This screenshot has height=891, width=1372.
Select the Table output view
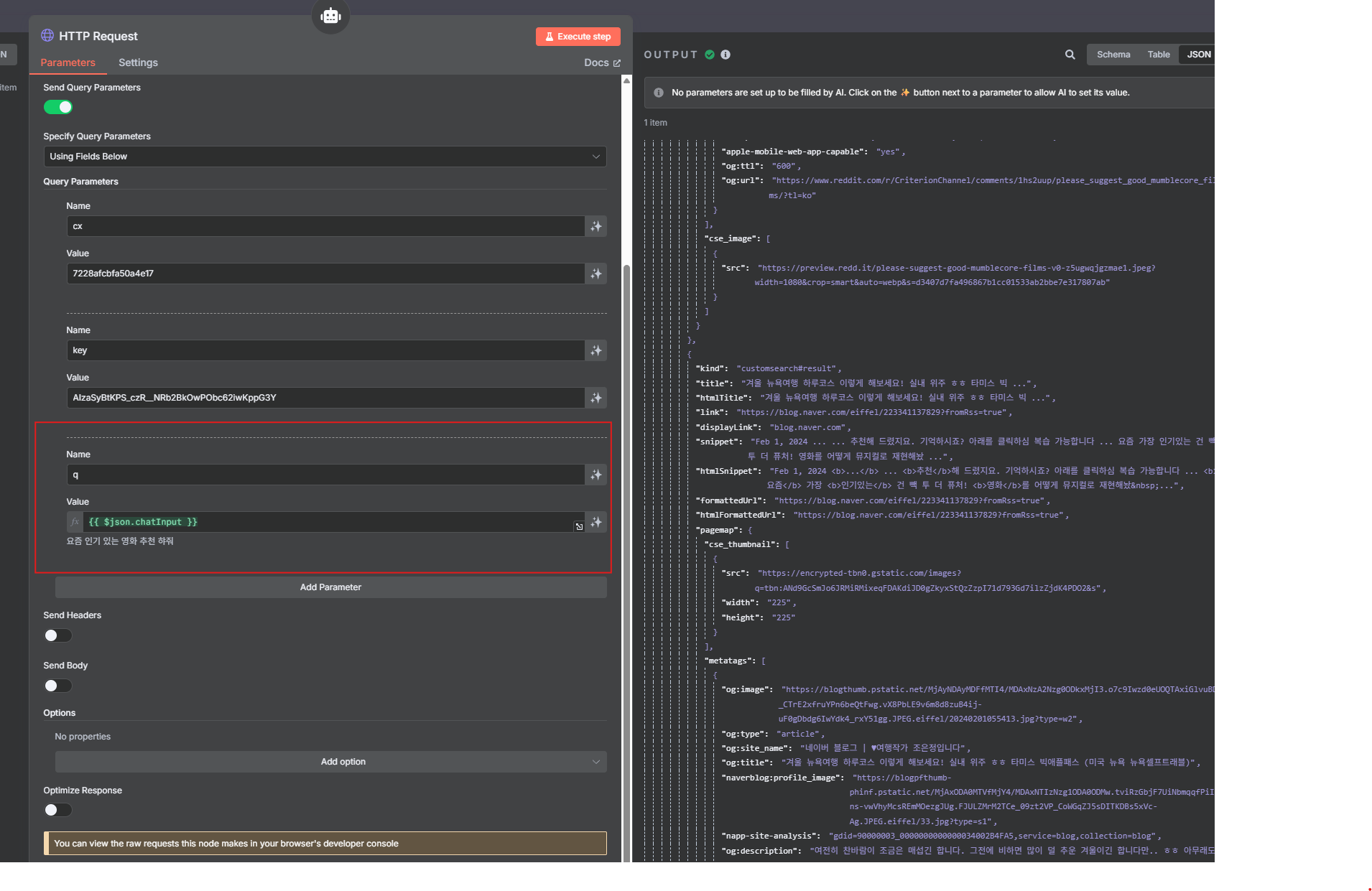coord(1158,55)
